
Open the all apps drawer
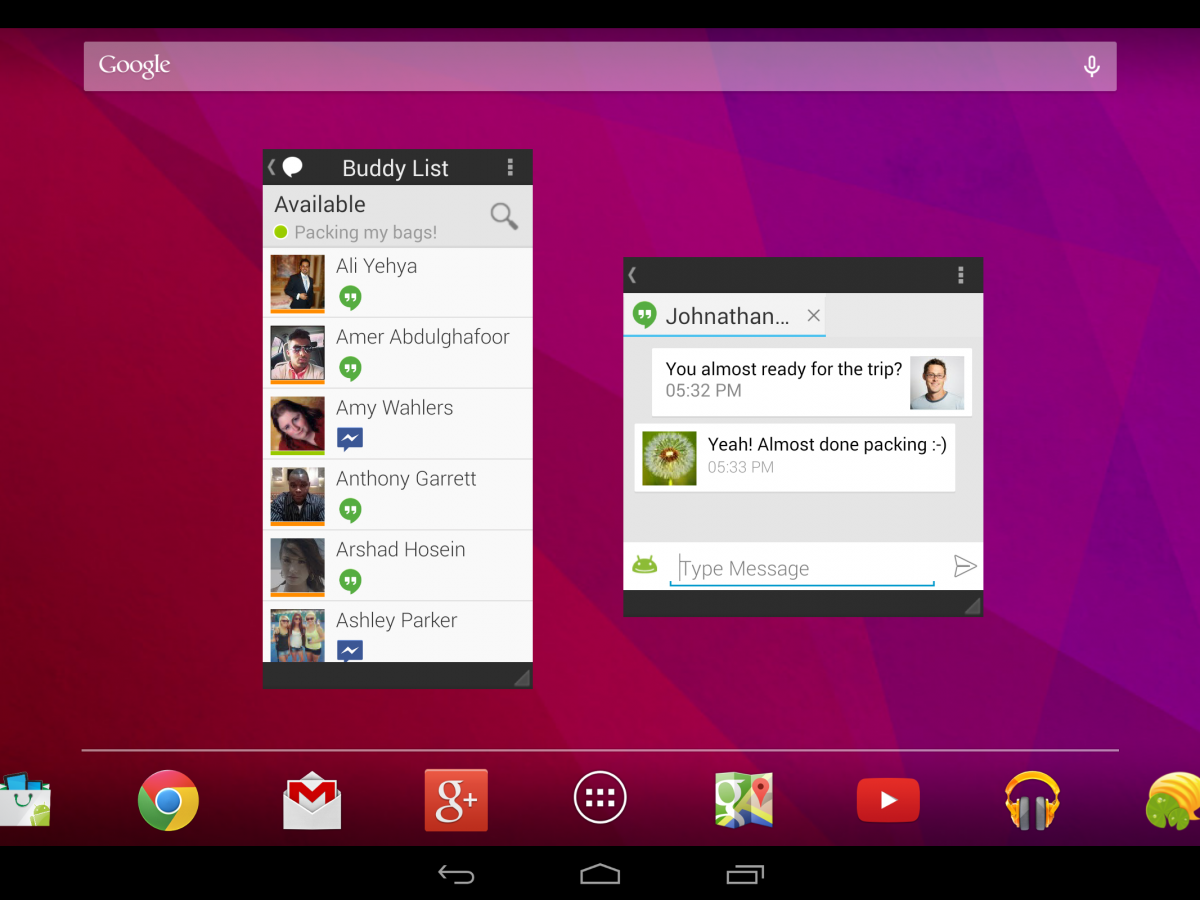[600, 798]
